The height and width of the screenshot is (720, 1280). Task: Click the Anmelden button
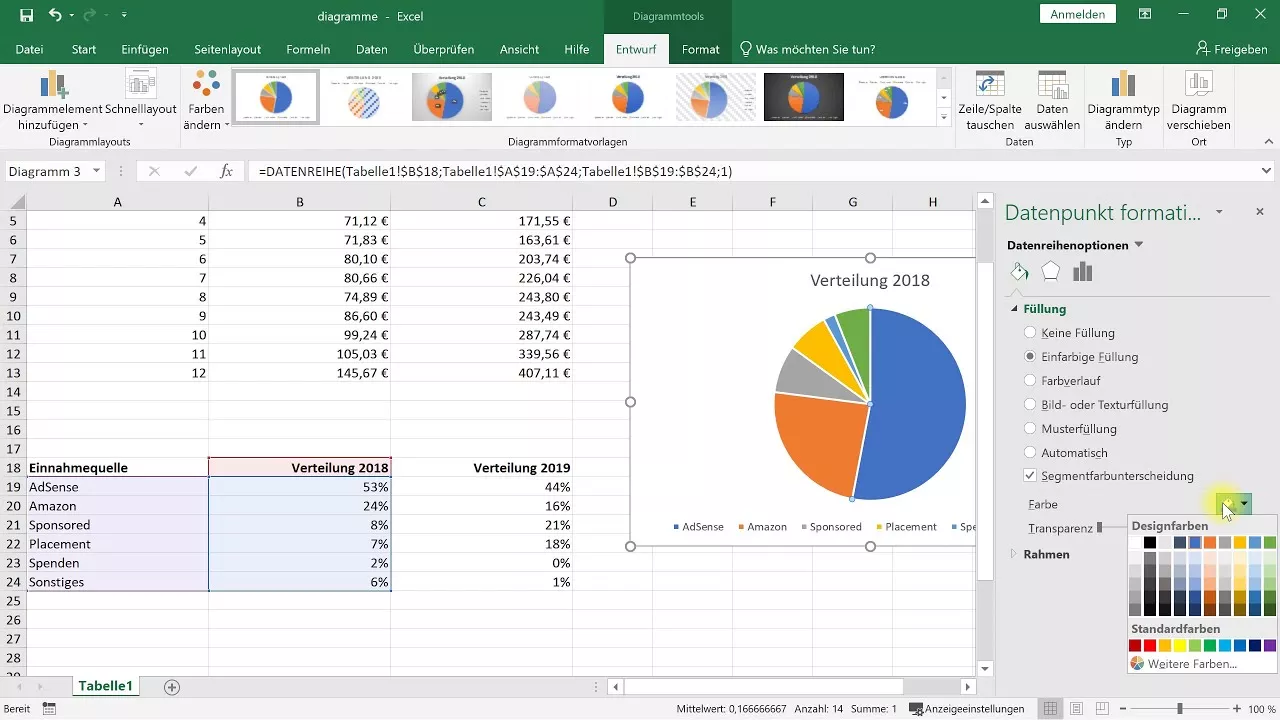tap(1077, 15)
